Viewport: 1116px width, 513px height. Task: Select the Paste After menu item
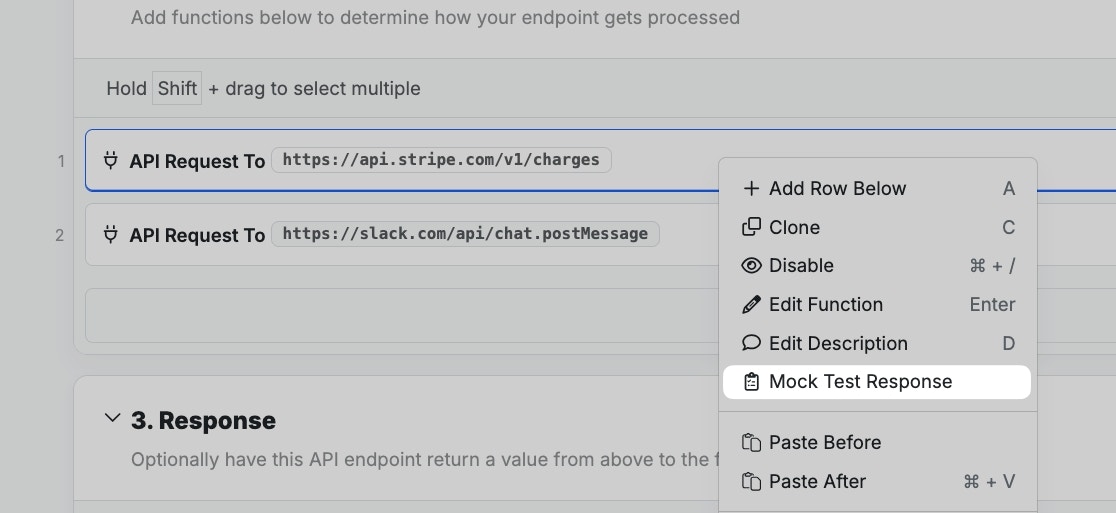click(x=817, y=481)
